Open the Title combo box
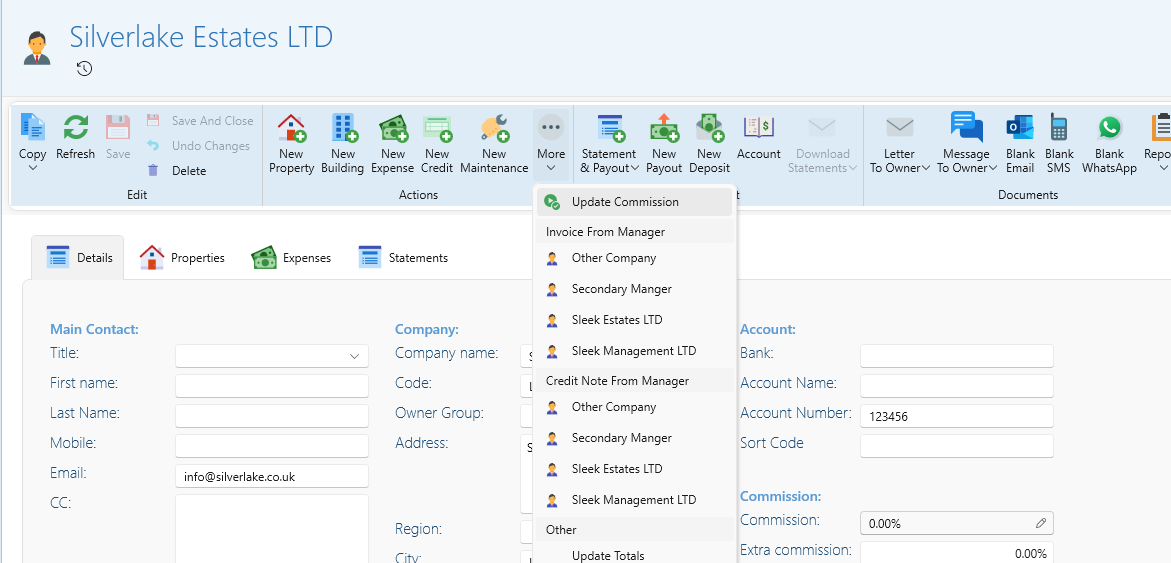The width and height of the screenshot is (1171, 563). pyautogui.click(x=272, y=356)
